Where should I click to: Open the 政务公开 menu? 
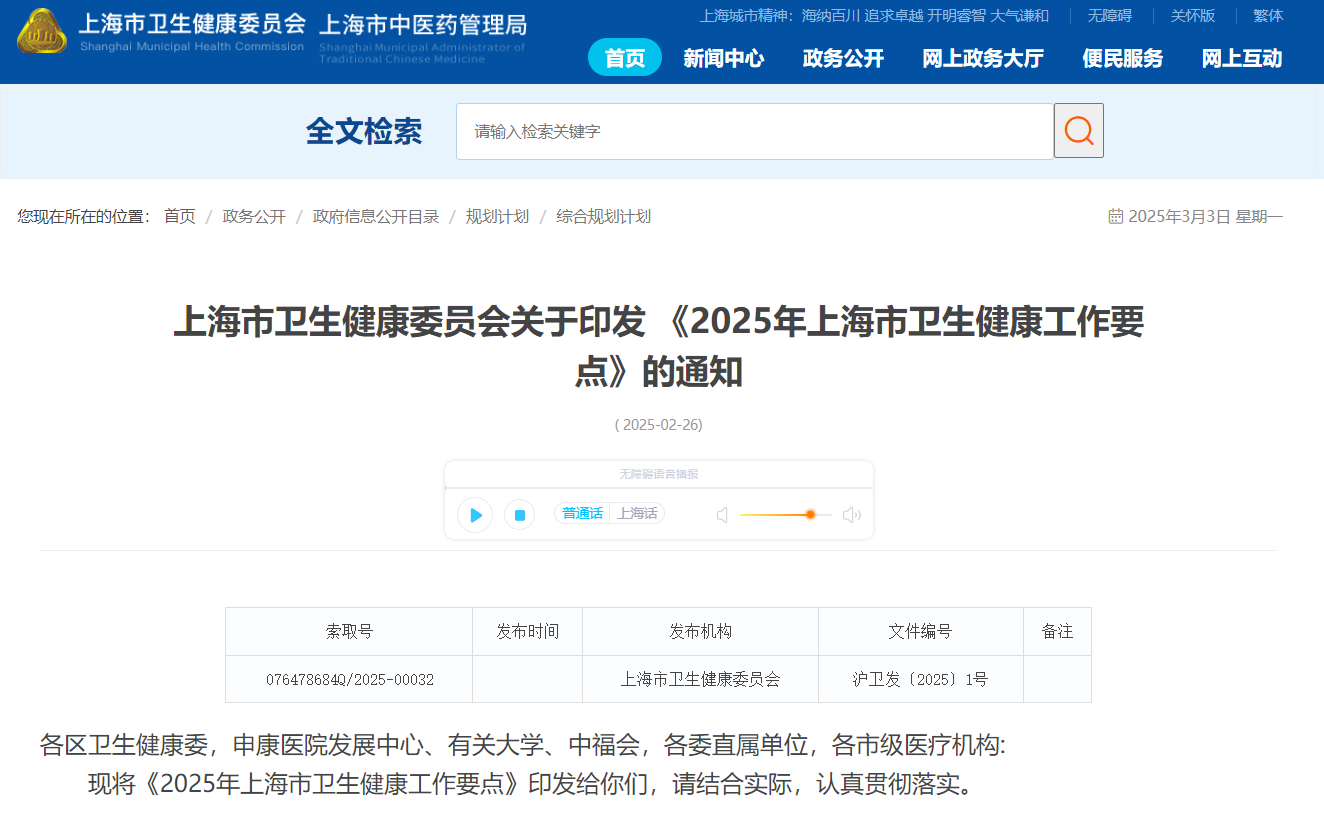(x=843, y=58)
